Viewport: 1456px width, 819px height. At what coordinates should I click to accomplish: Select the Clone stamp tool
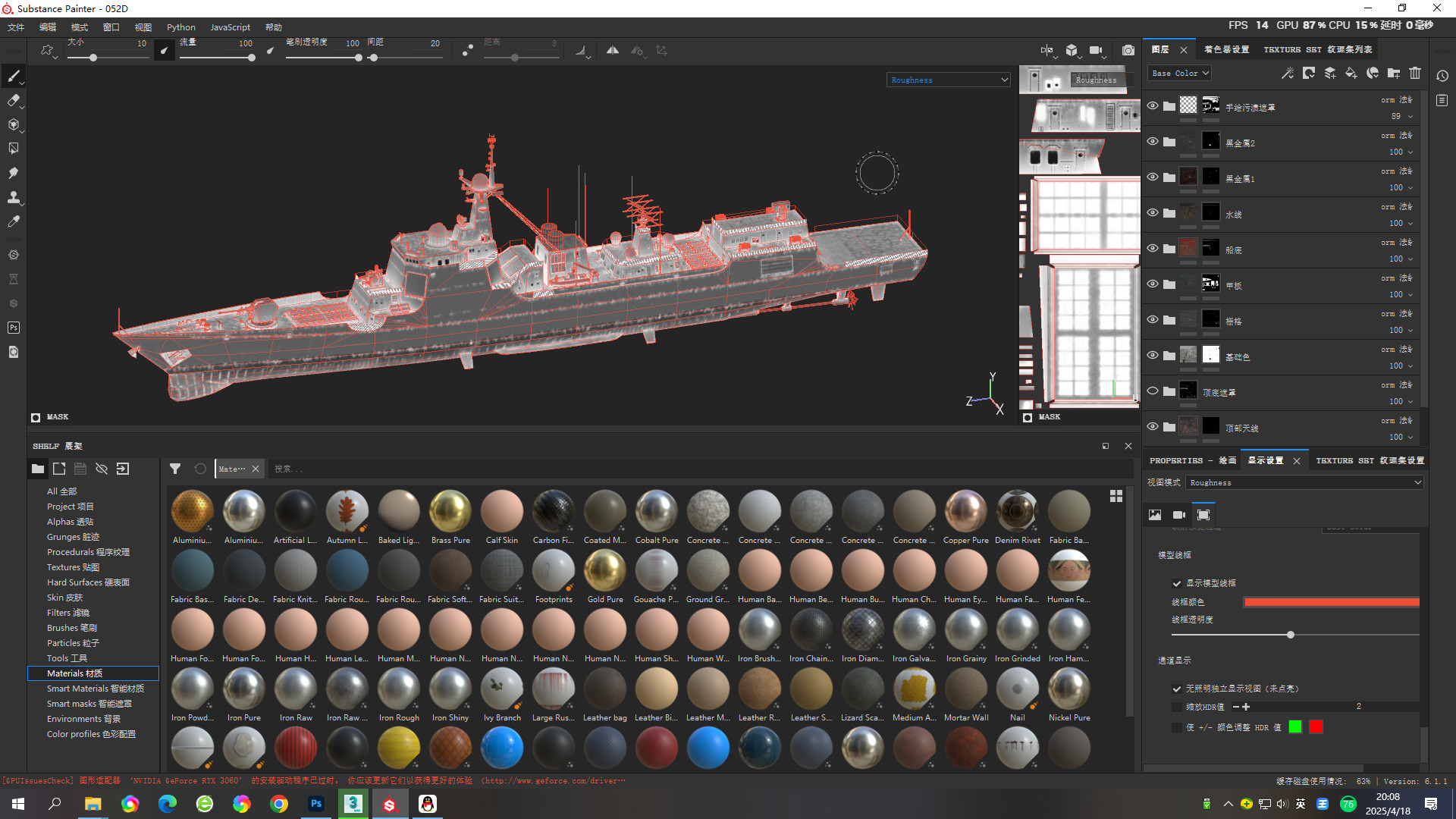13,197
